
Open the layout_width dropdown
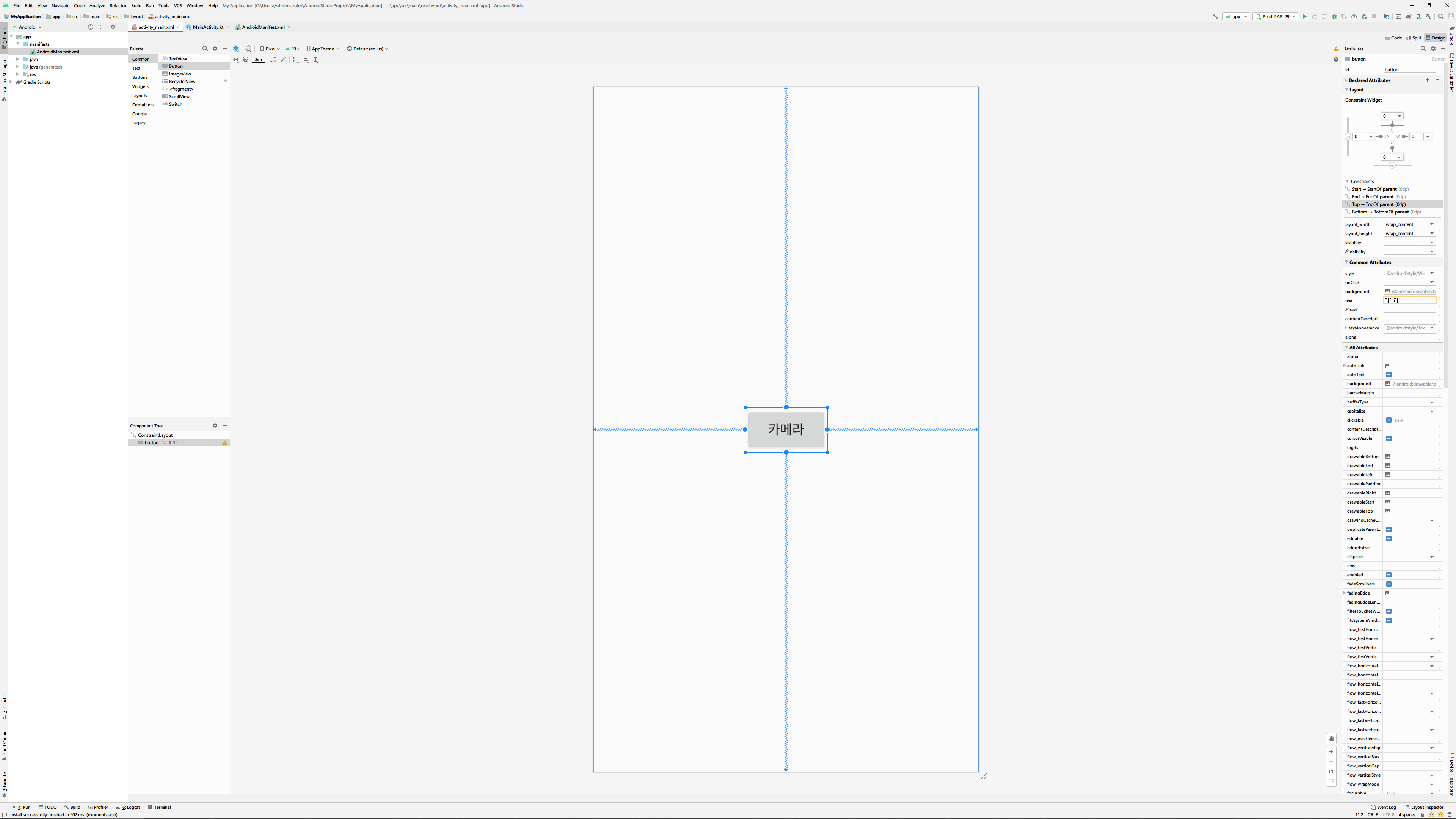pyautogui.click(x=1432, y=224)
